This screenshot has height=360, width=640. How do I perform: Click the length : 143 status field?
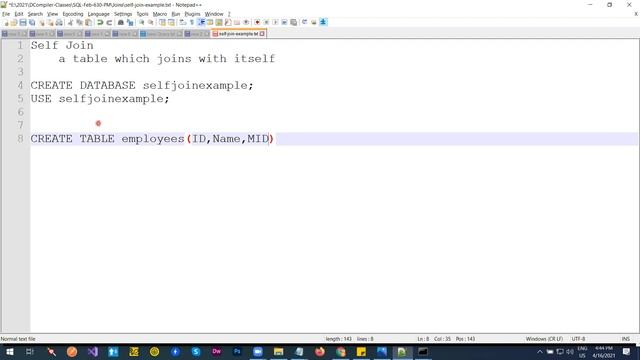point(339,339)
